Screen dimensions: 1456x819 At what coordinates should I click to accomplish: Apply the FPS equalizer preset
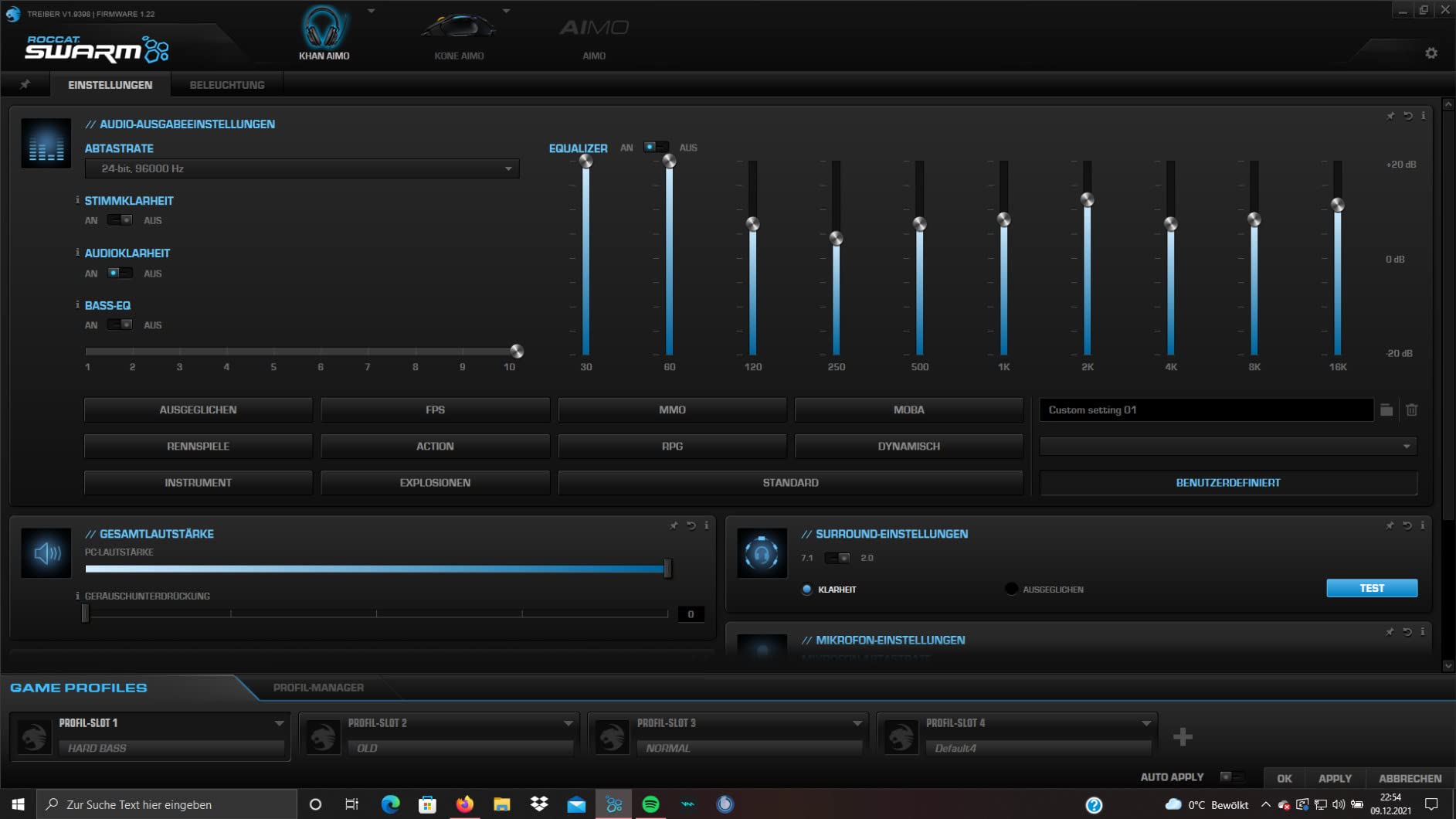click(x=435, y=410)
